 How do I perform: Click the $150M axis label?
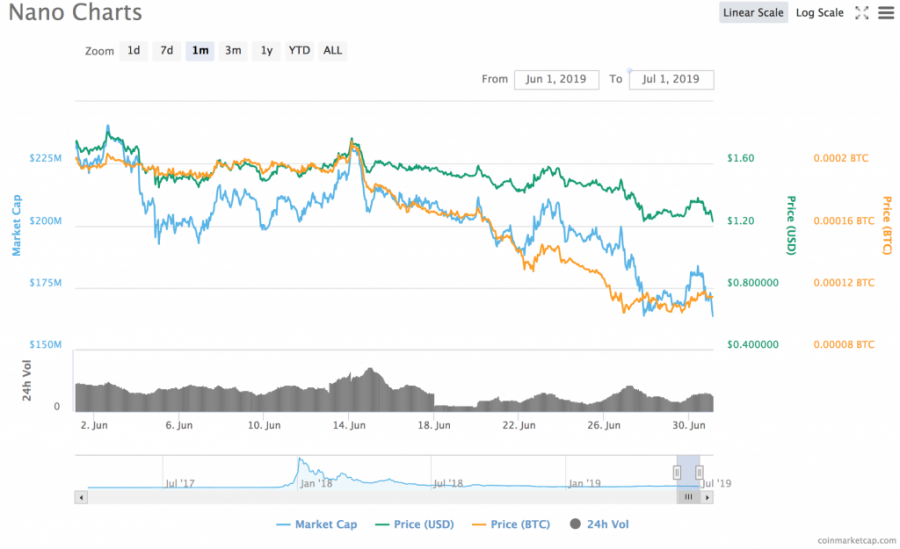pyautogui.click(x=45, y=345)
